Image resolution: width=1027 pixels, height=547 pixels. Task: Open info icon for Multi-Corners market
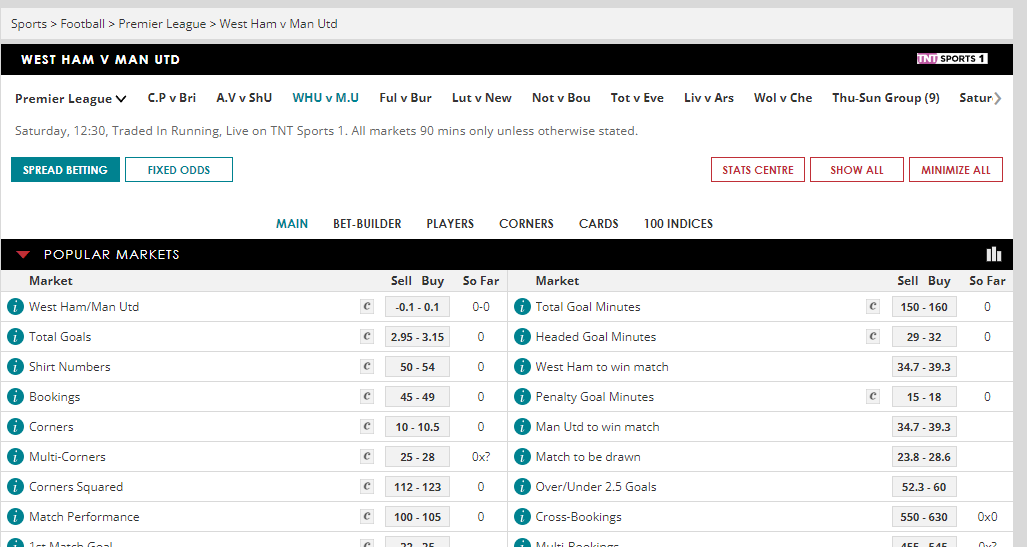[15, 457]
